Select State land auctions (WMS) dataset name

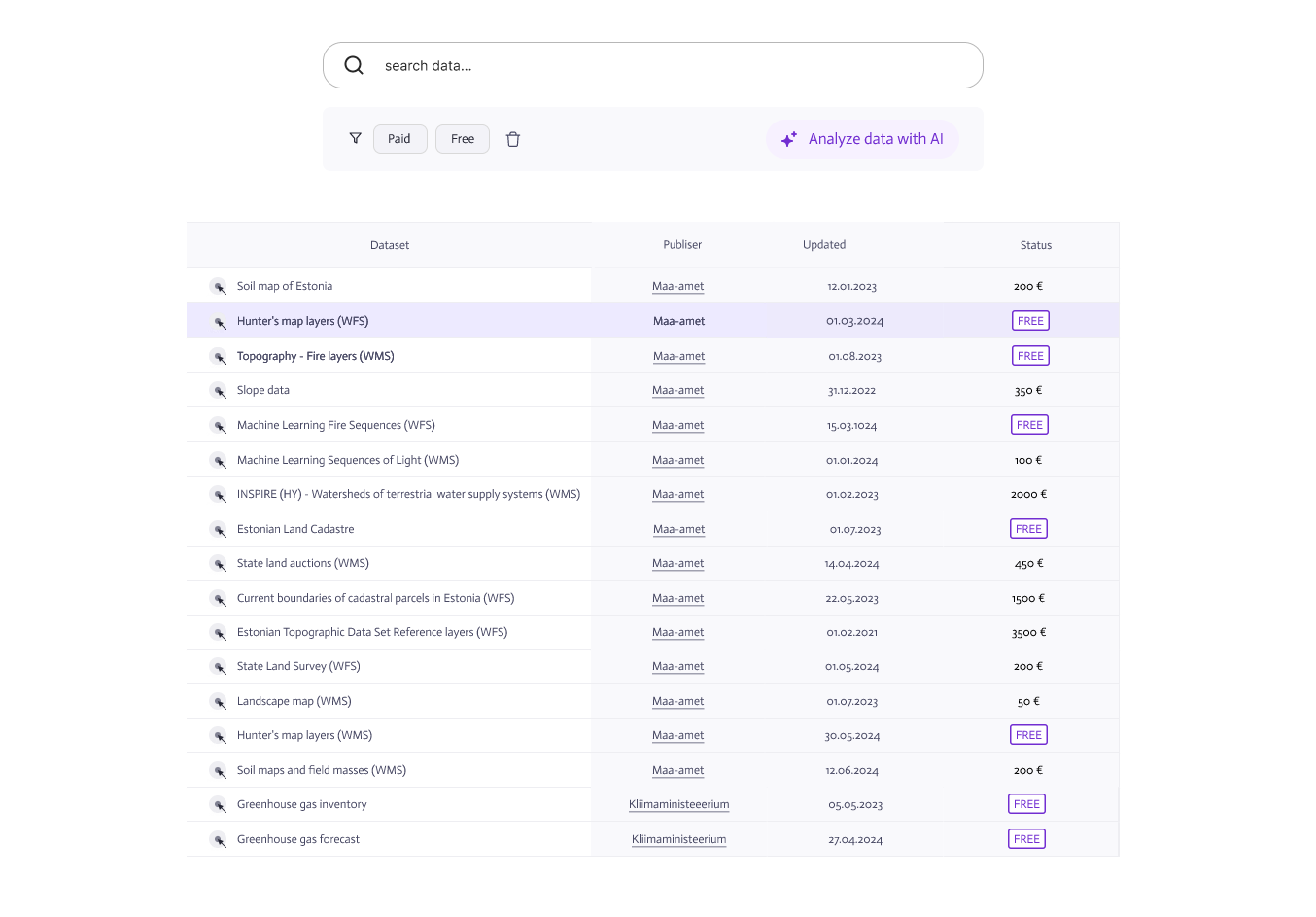coord(303,563)
